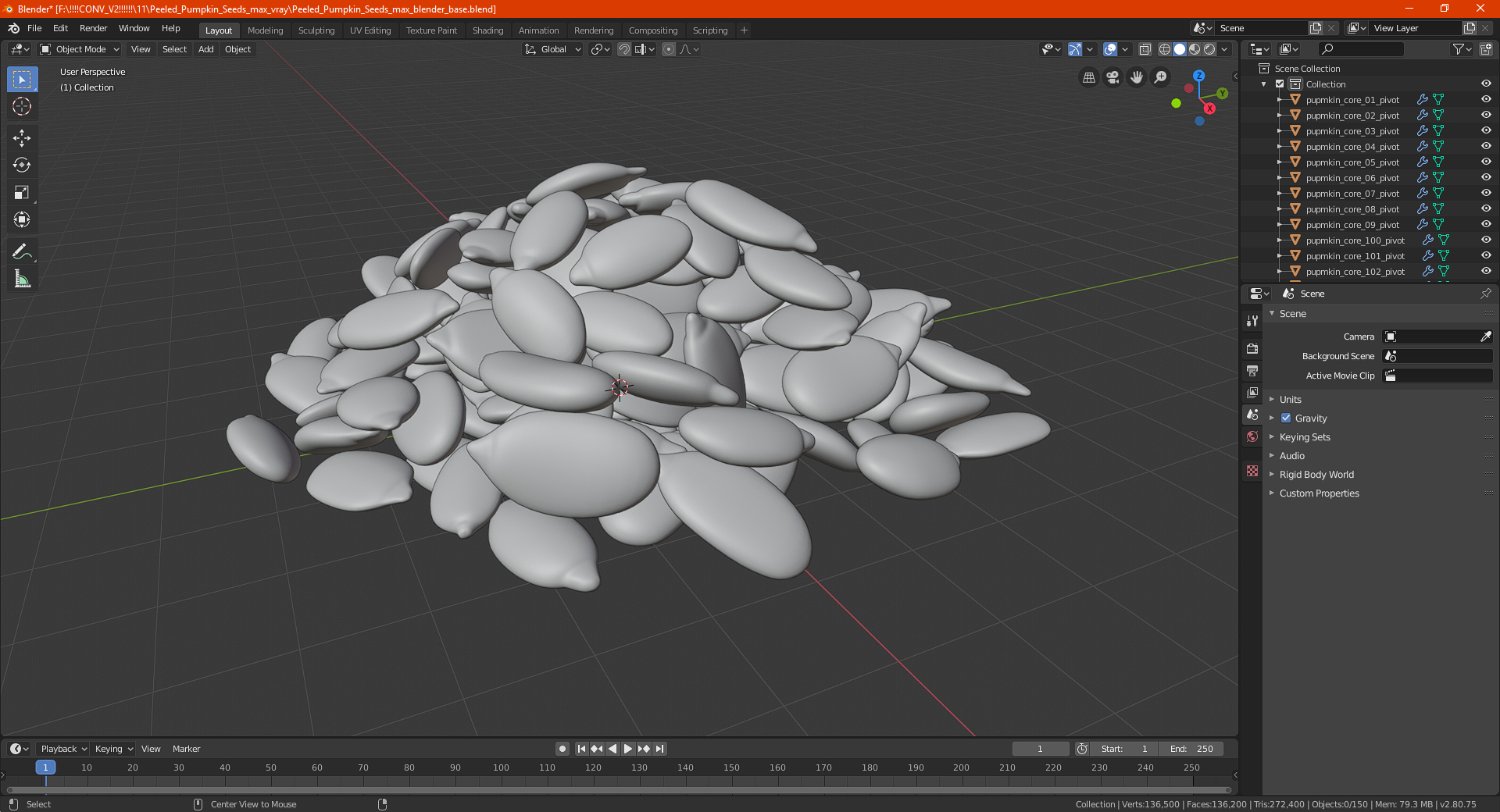Open the Output properties tab

pos(1252,370)
